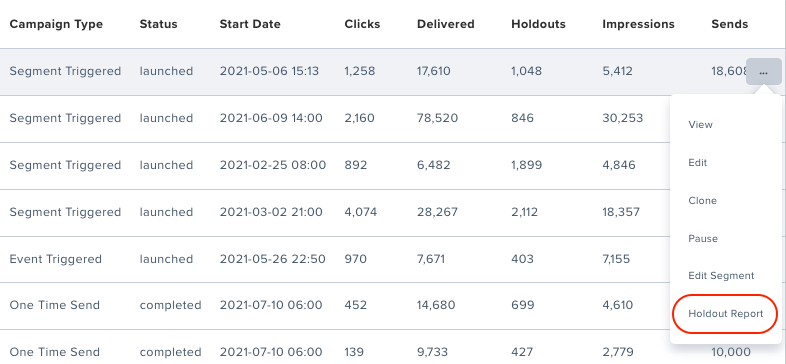The image size is (786, 364).
Task: Select the holdouts value 2,112
Action: 524,212
